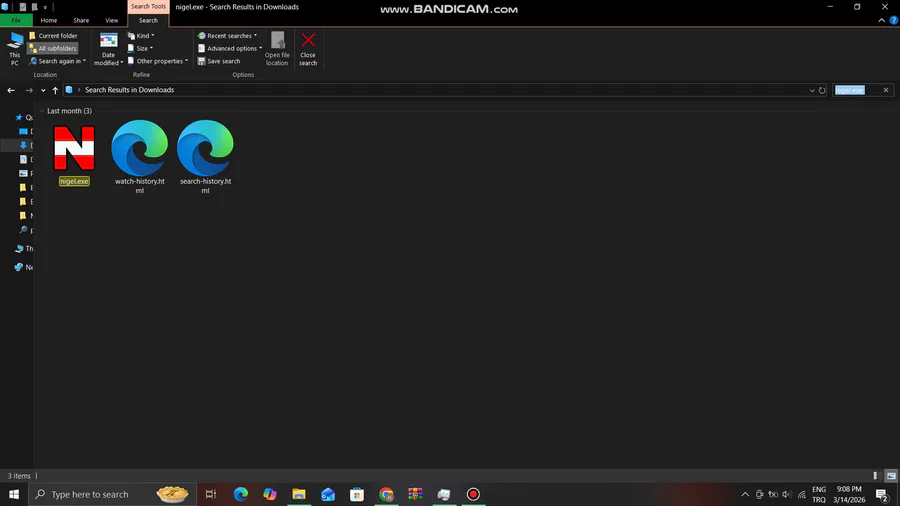Open the Explorer Help question mark
The image size is (900, 506).
point(893,20)
